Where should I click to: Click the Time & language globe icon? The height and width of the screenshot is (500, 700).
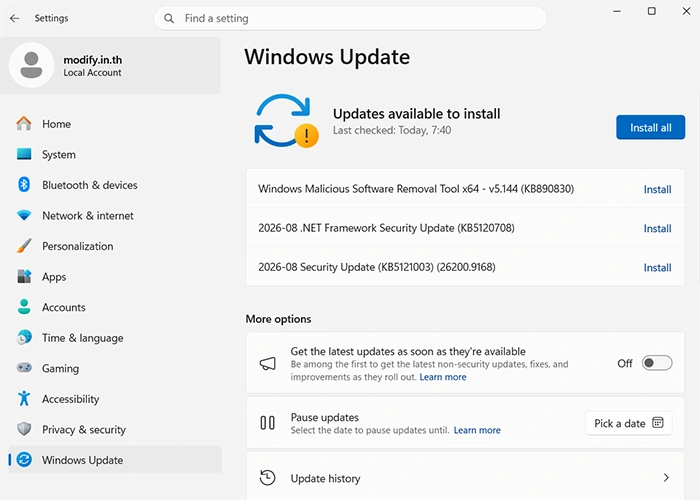(x=24, y=338)
